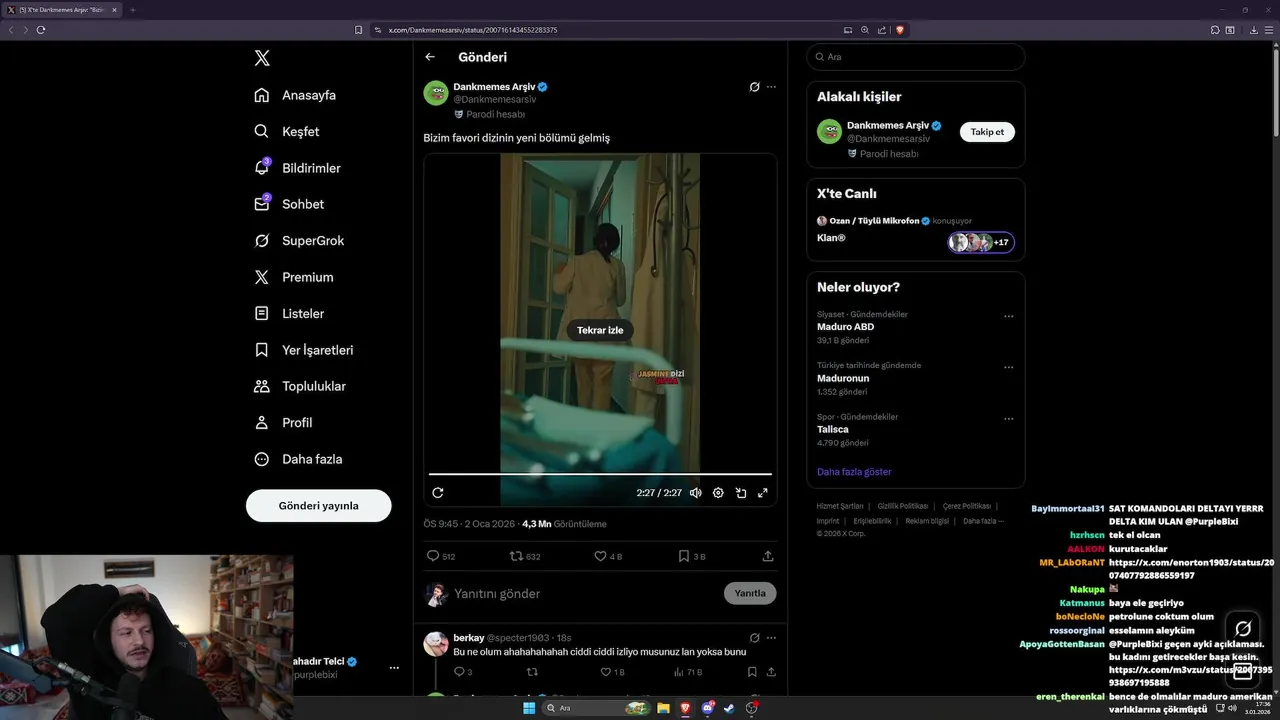Screen dimensions: 1280x720
Task: Click the floating Grok button
Action: [1243, 629]
